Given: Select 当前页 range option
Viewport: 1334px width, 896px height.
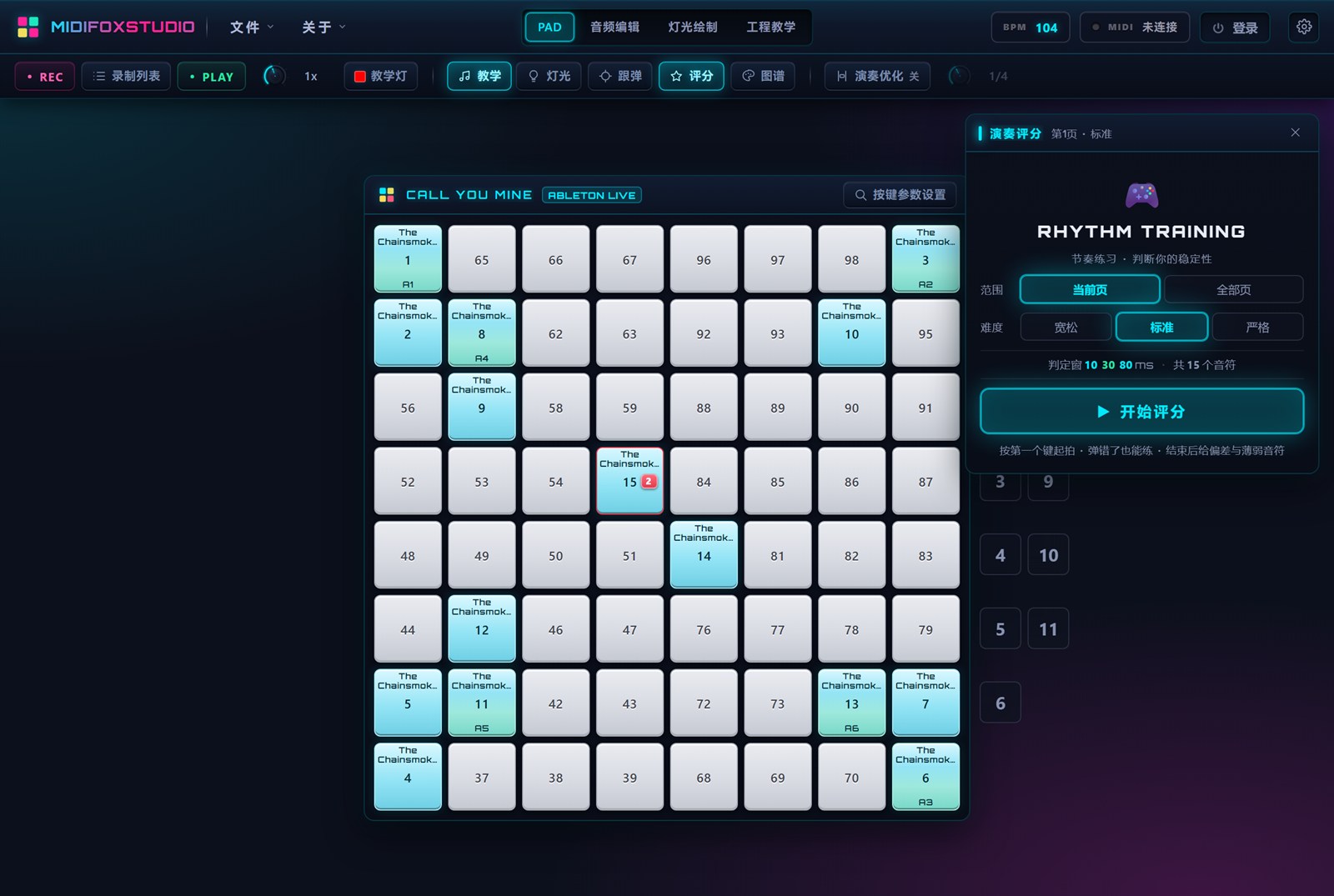Looking at the screenshot, I should click(x=1090, y=289).
